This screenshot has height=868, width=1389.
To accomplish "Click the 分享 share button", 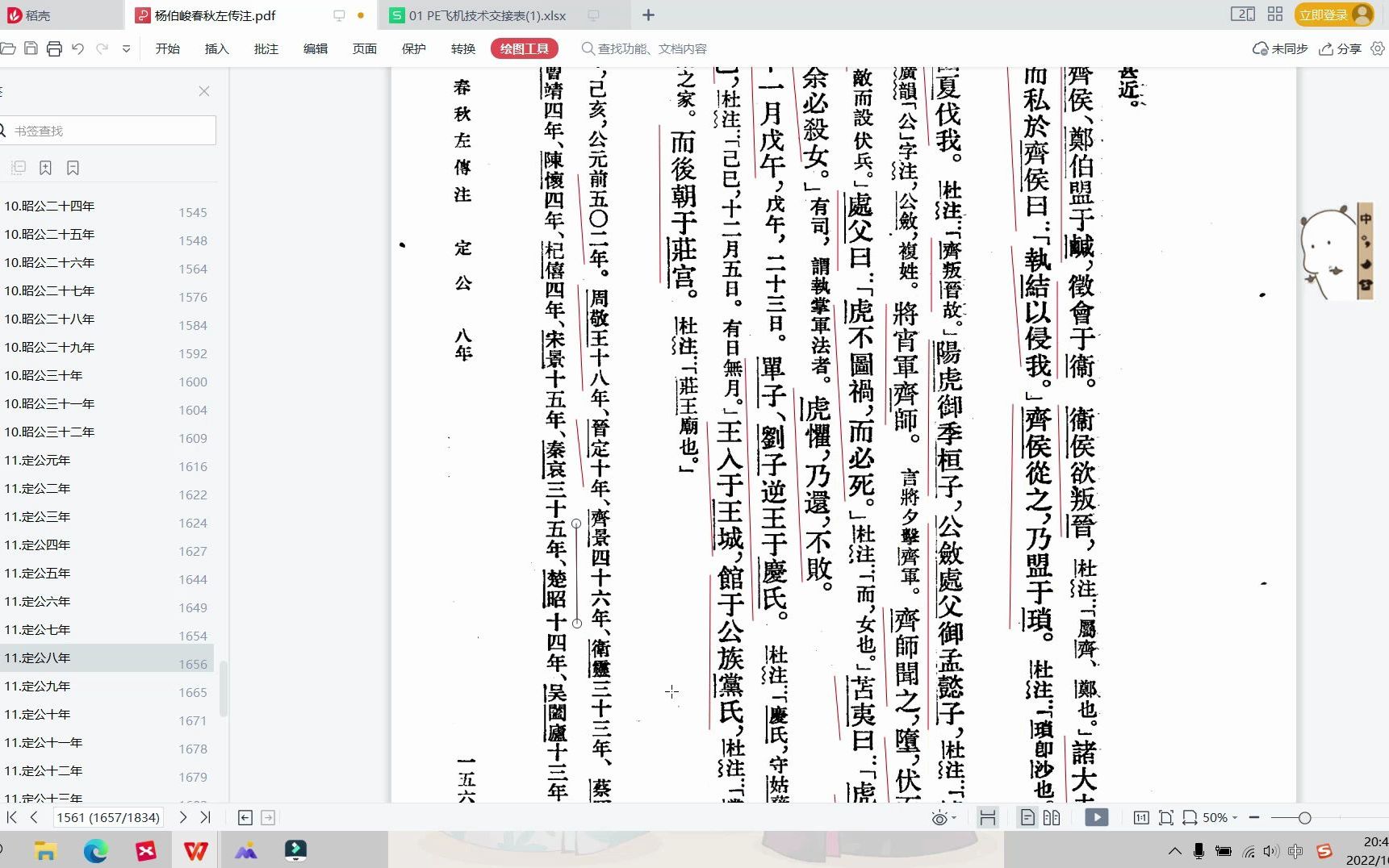I will click(1341, 48).
